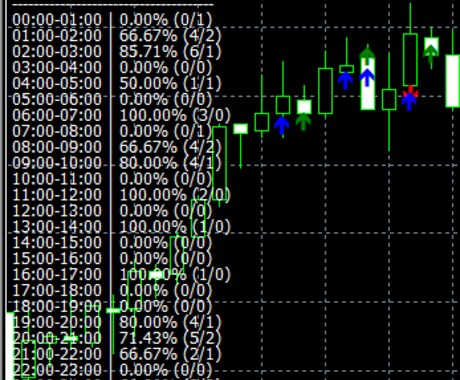Select the 07:00-08:00 row showing 0.00% (0/1)

click(x=112, y=131)
